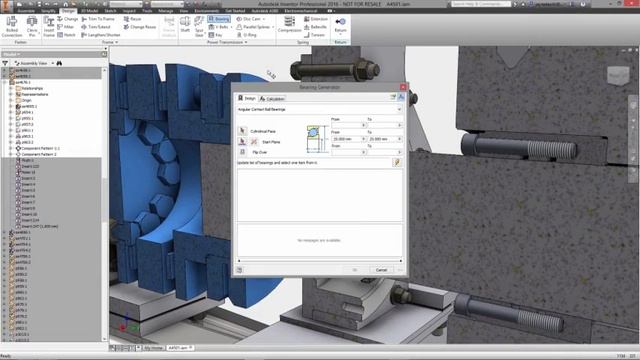Viewport: 640px width, 360px height.
Task: Close the Bearing Generator dialog
Action: pos(403,87)
